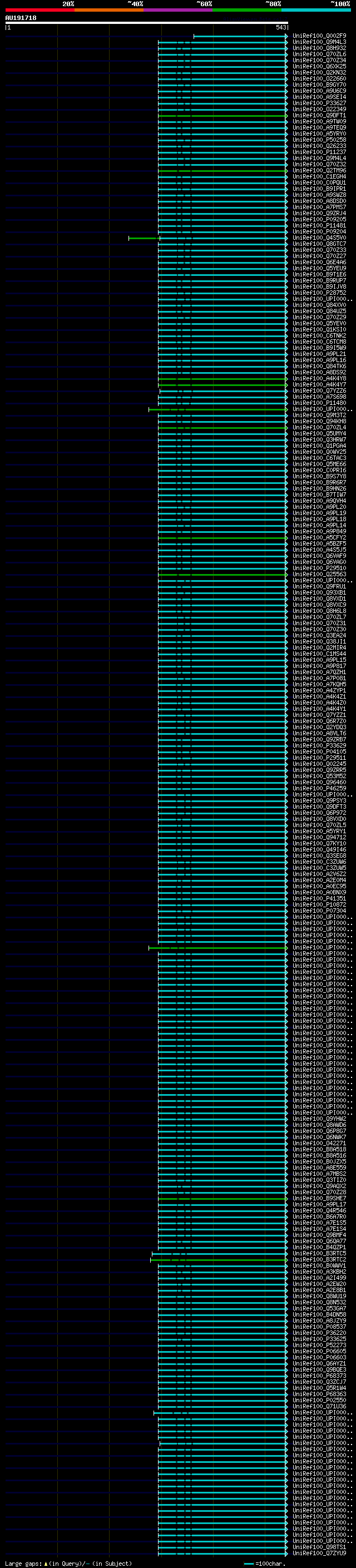Screen dimensions: 356x1568
Task: Select hit label UniRef100_P41351
Action: pos(319,898)
